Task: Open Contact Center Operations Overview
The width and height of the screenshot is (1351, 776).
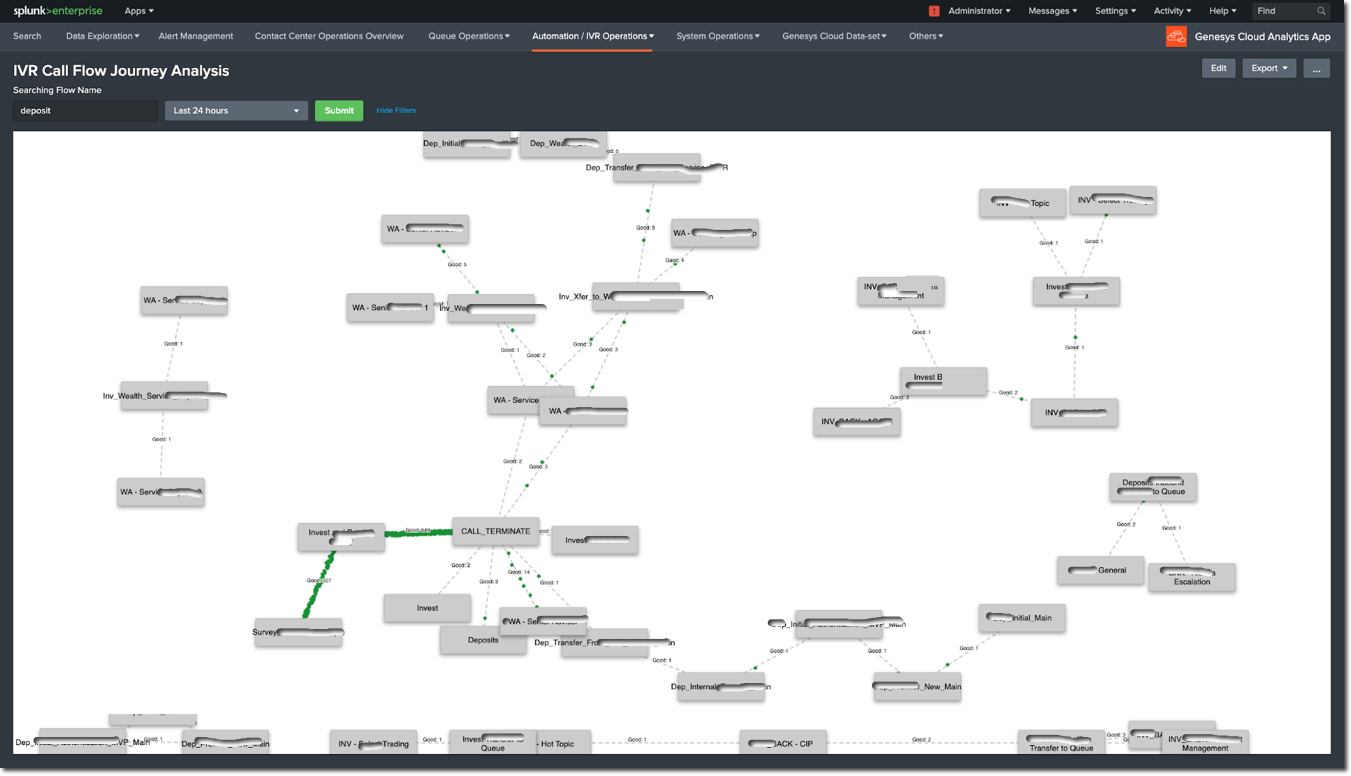Action: 329,36
